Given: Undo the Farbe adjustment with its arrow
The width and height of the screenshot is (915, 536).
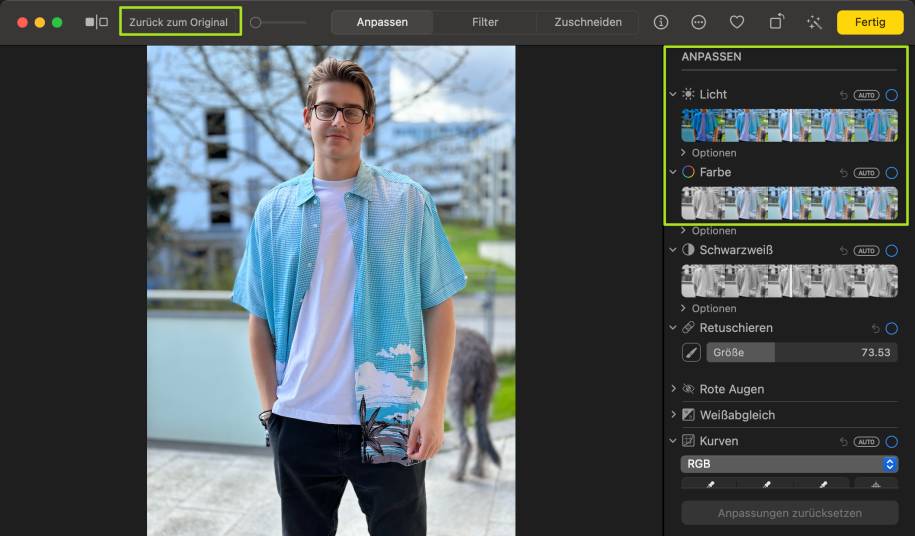Looking at the screenshot, I should pyautogui.click(x=843, y=173).
